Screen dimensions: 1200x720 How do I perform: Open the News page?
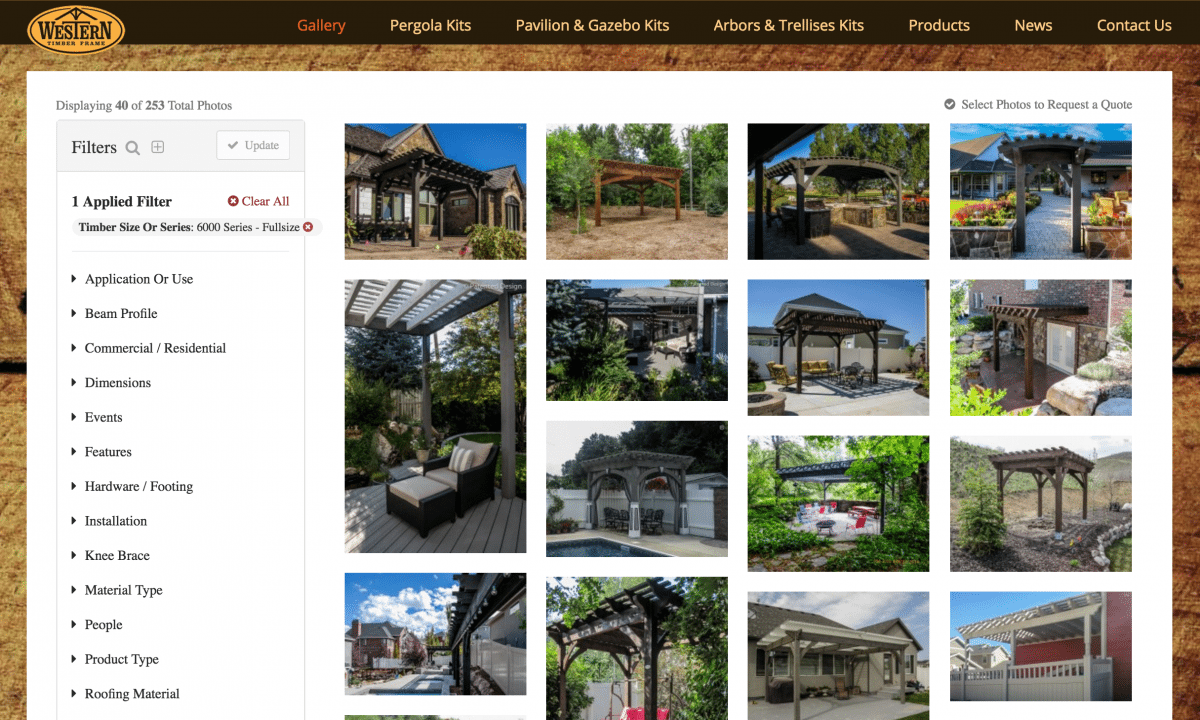click(1033, 25)
